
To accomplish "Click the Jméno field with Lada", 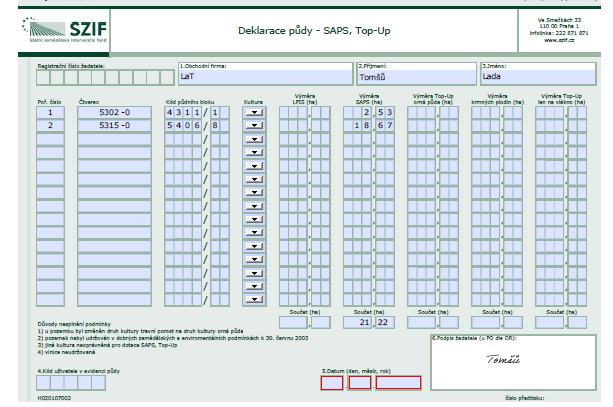I will pos(538,74).
